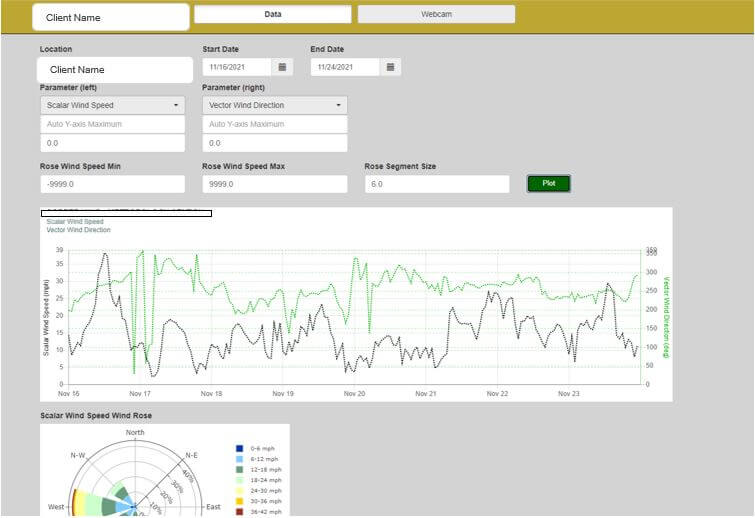Click the North label on wind rose
755x518 pixels.
pyautogui.click(x=135, y=432)
